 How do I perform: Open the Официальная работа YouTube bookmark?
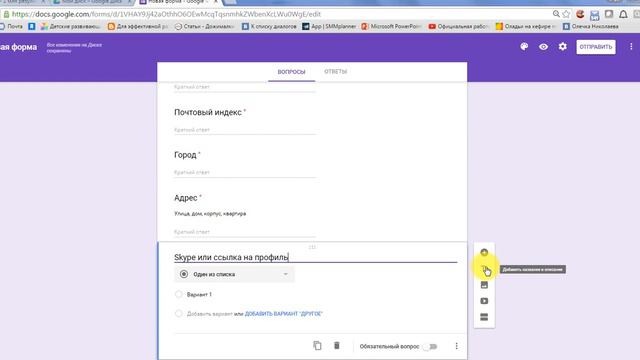(458, 27)
